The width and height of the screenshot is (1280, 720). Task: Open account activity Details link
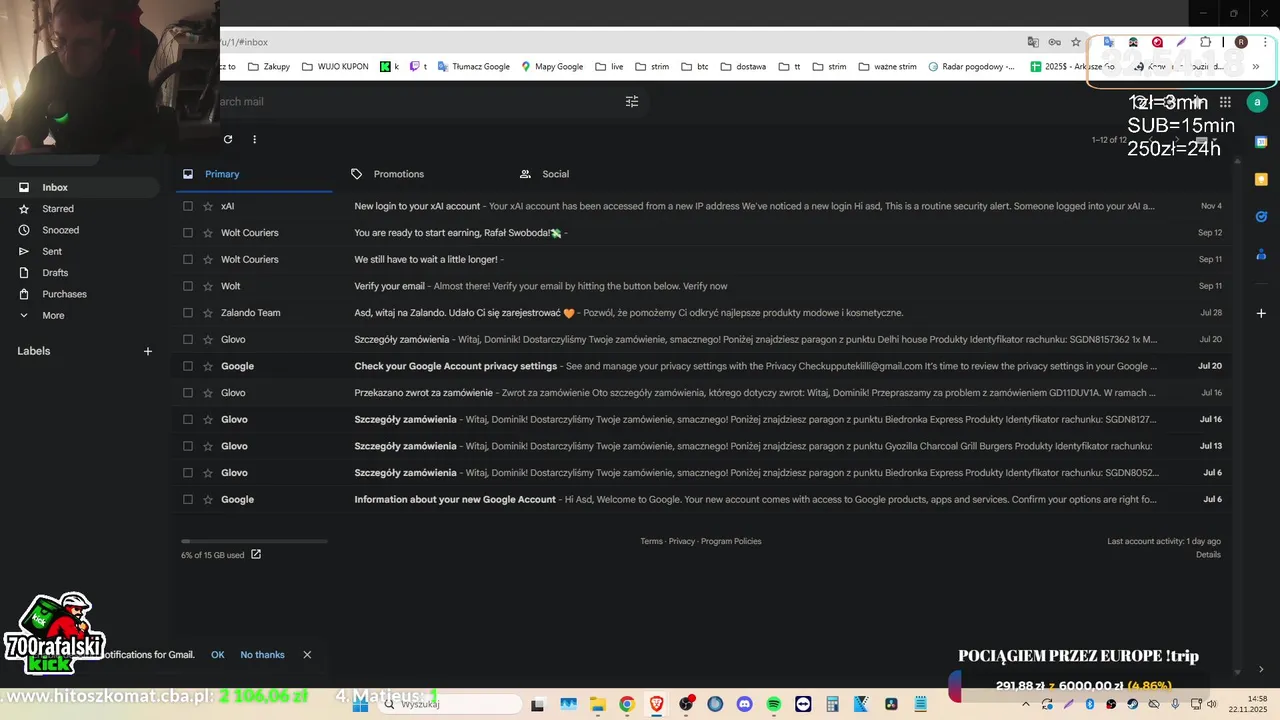1208,554
